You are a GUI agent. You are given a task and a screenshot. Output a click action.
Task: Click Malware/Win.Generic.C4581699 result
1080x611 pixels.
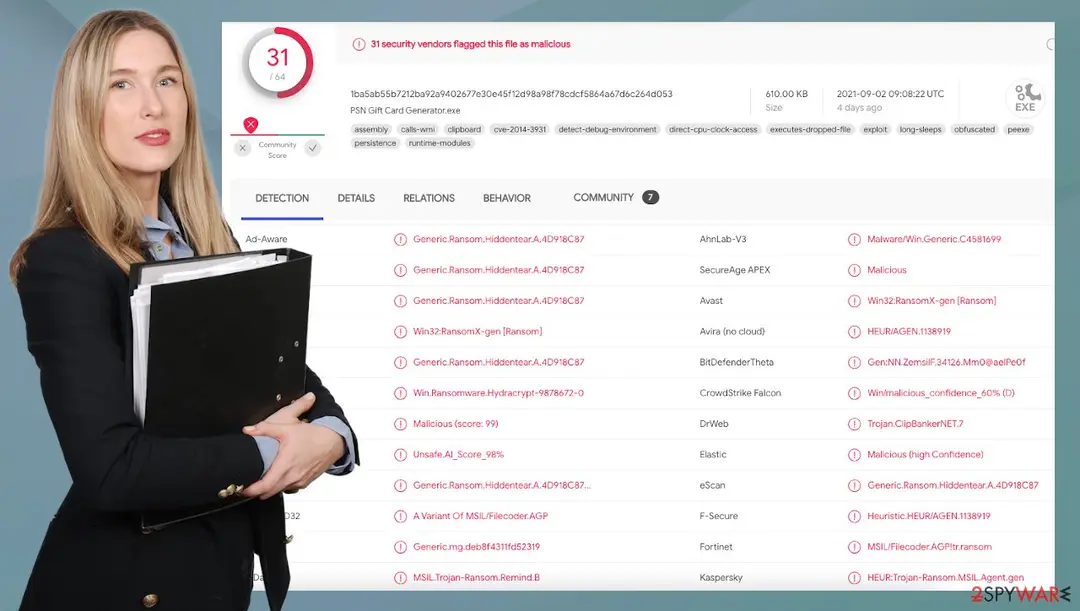click(x=934, y=239)
